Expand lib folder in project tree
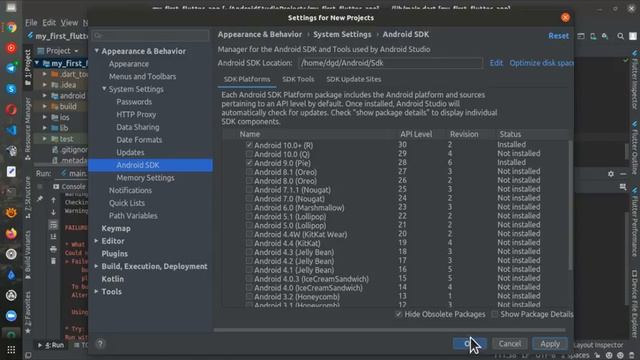The width and height of the screenshot is (640, 360). (x=44, y=128)
